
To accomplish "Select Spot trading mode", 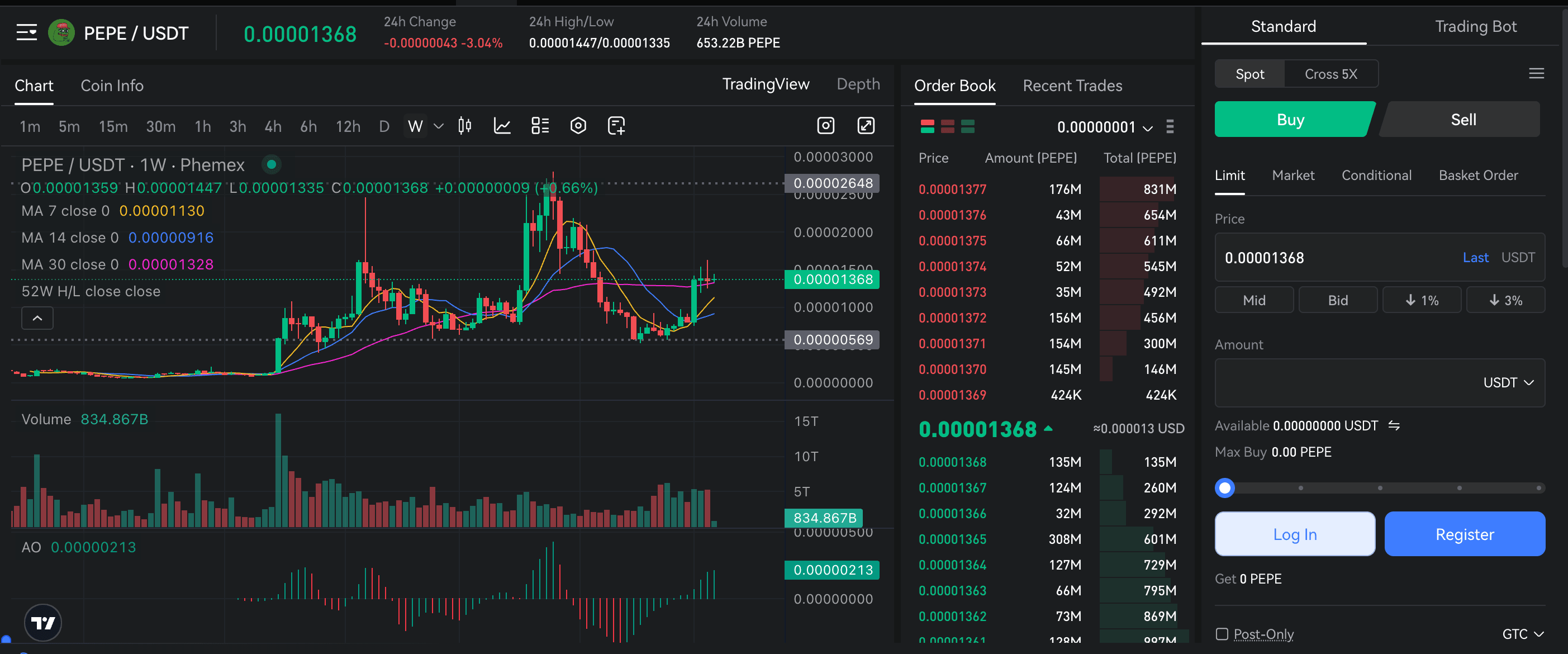I will click(x=1249, y=74).
